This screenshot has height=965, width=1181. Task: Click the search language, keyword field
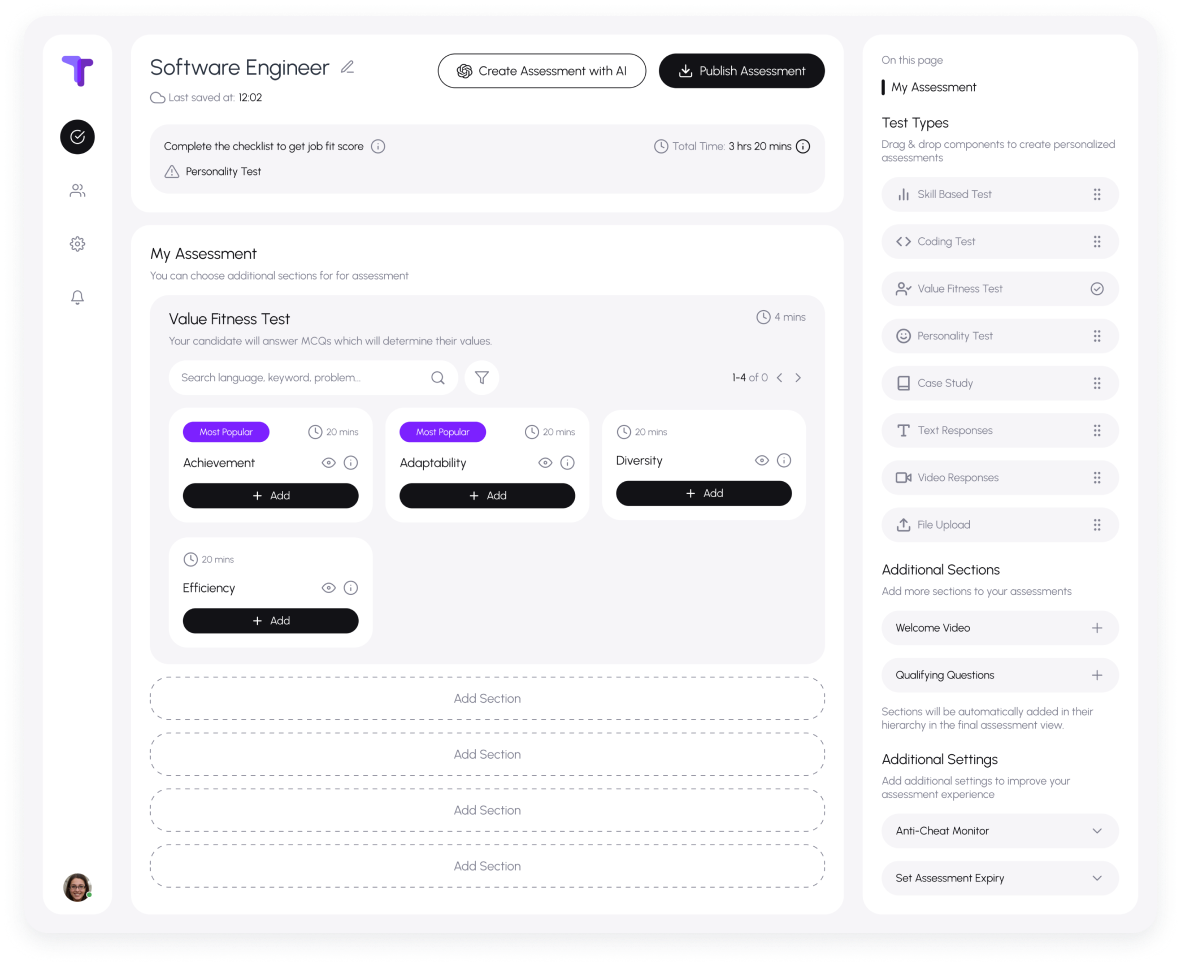coord(300,378)
